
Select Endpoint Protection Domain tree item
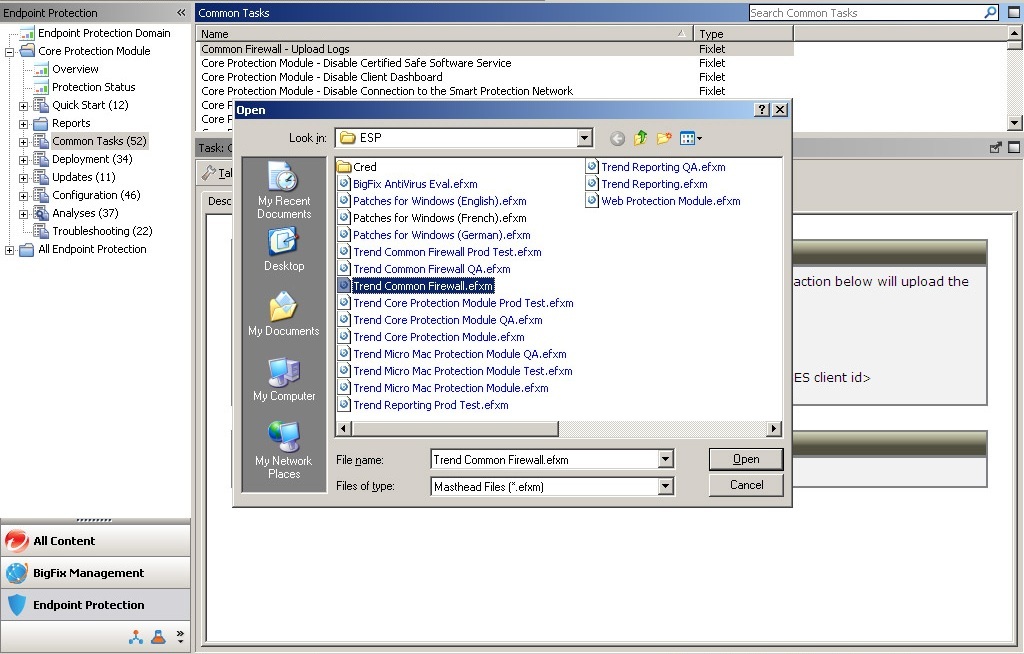(x=104, y=33)
